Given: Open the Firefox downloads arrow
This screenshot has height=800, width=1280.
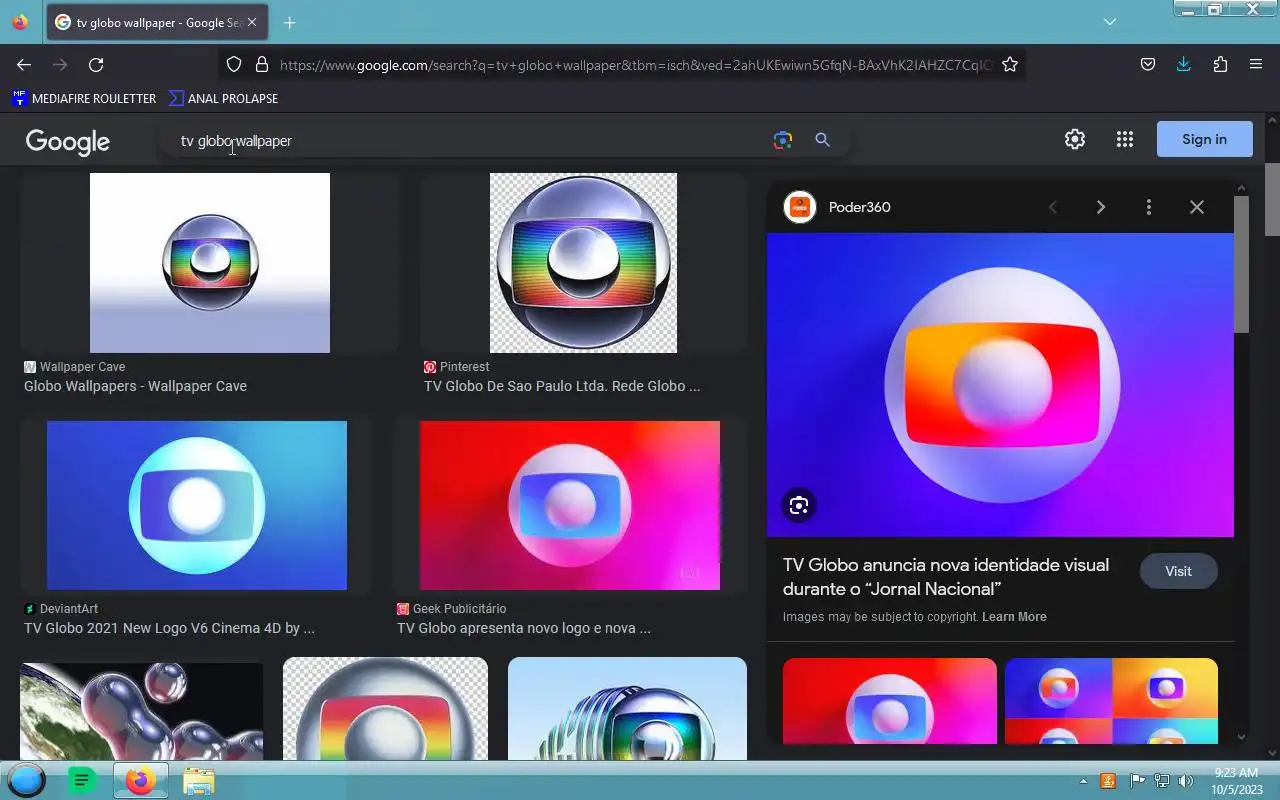Looking at the screenshot, I should tap(1184, 65).
